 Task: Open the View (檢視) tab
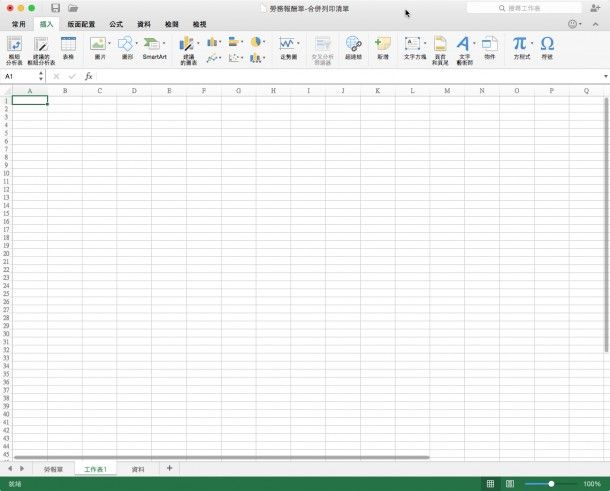click(199, 24)
